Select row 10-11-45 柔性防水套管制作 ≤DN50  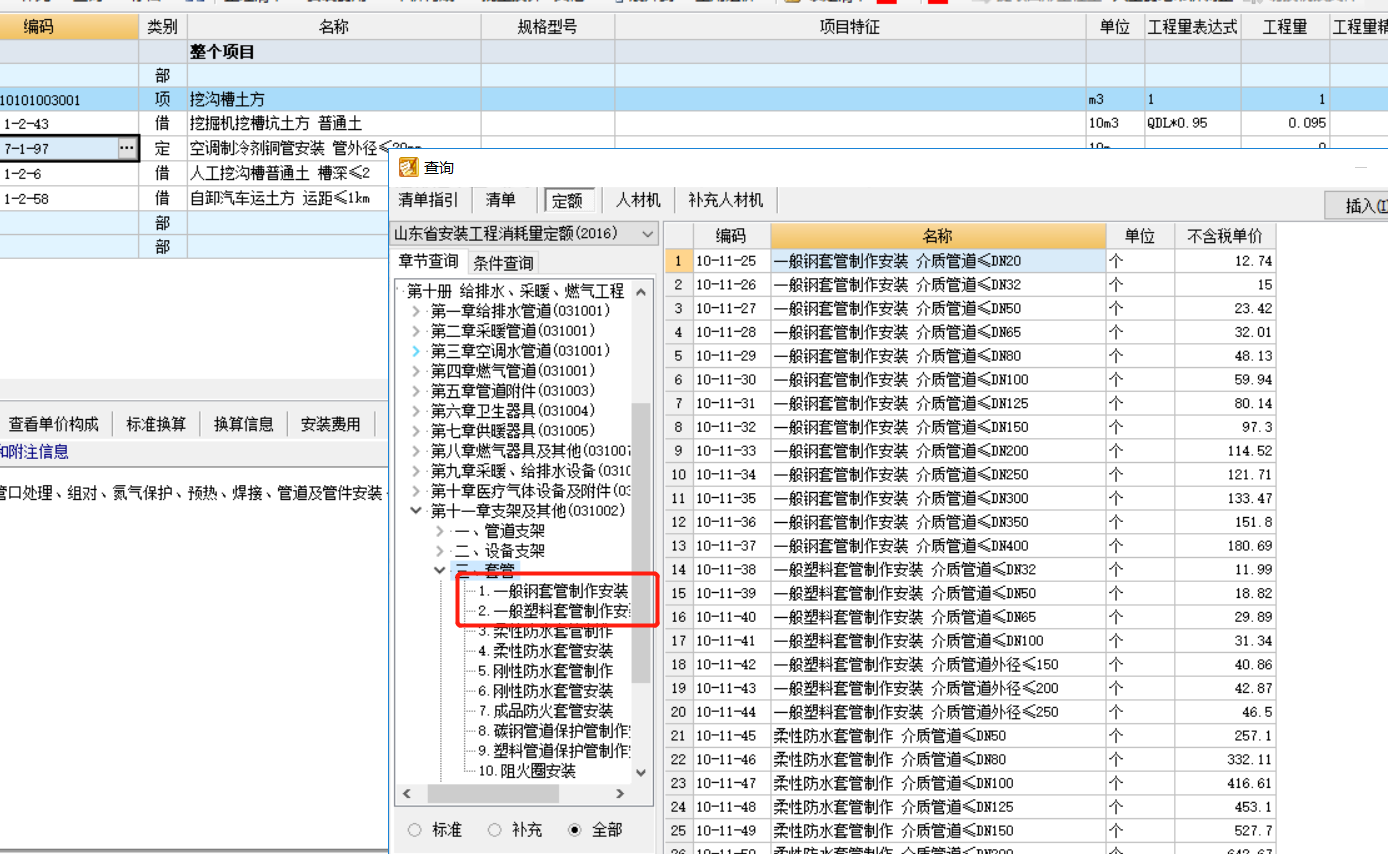(x=970, y=735)
